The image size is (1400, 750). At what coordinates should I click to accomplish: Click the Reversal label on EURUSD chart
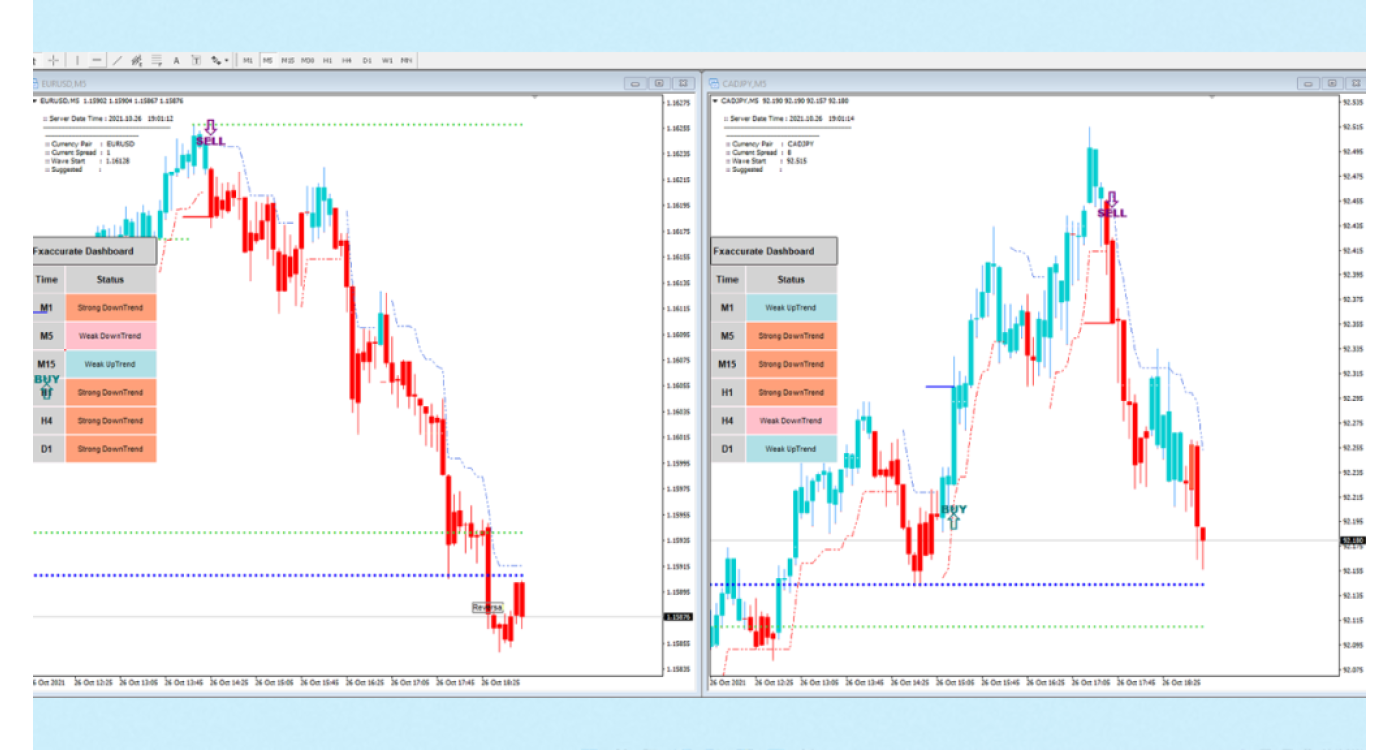coord(487,607)
